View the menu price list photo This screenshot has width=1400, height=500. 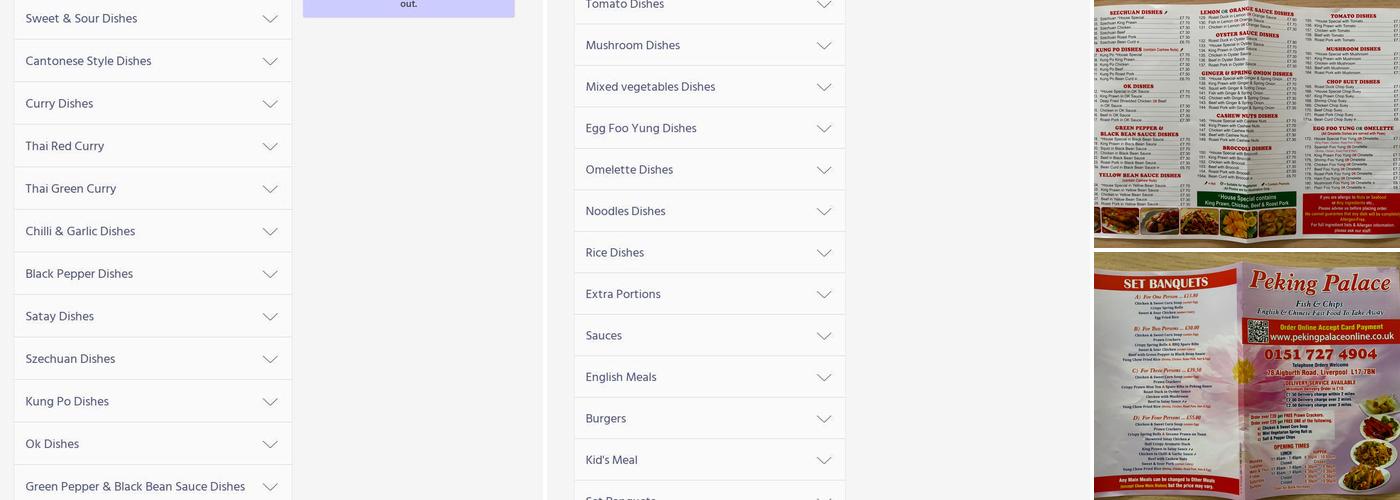point(1246,120)
